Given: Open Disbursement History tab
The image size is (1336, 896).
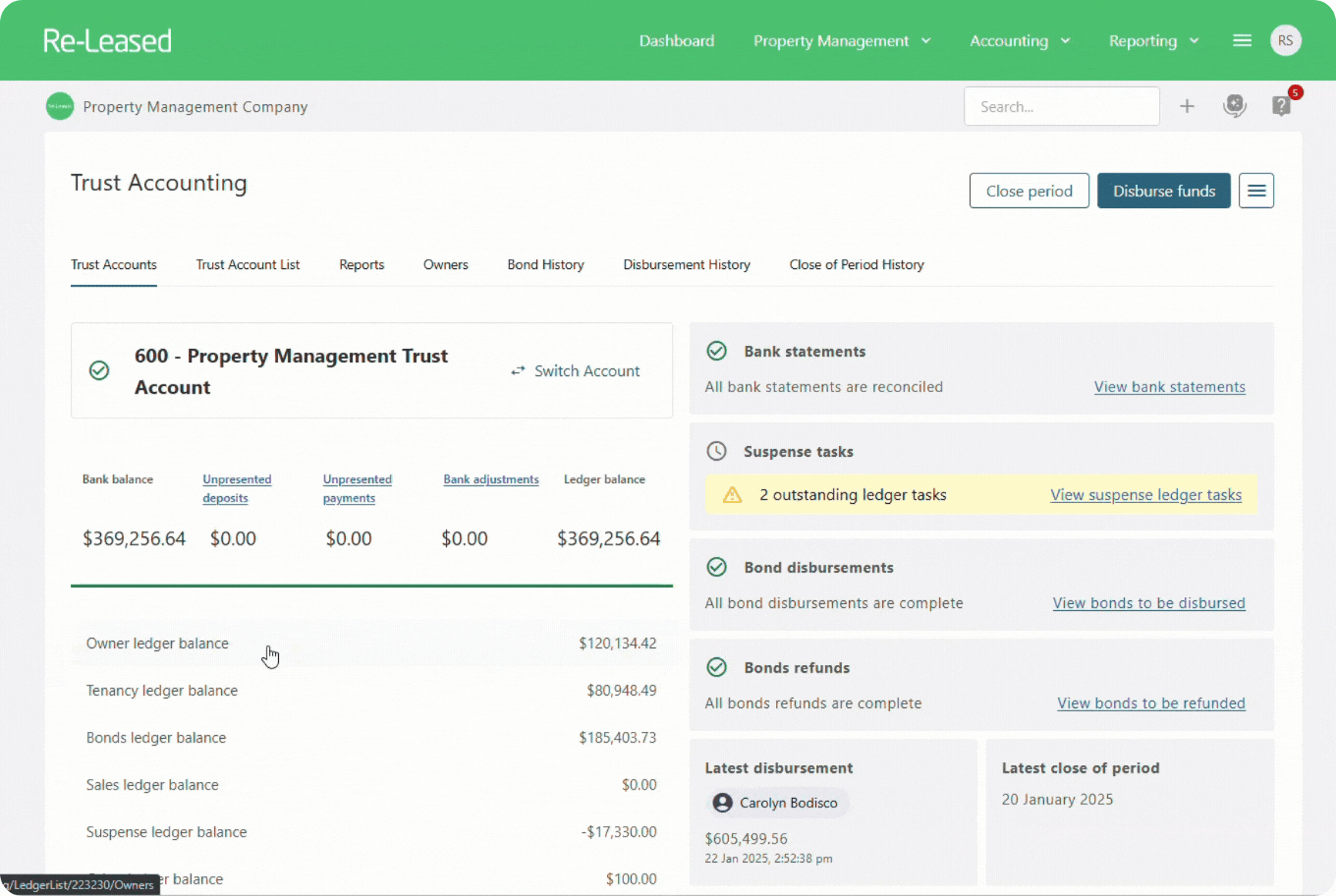Looking at the screenshot, I should click(x=687, y=265).
